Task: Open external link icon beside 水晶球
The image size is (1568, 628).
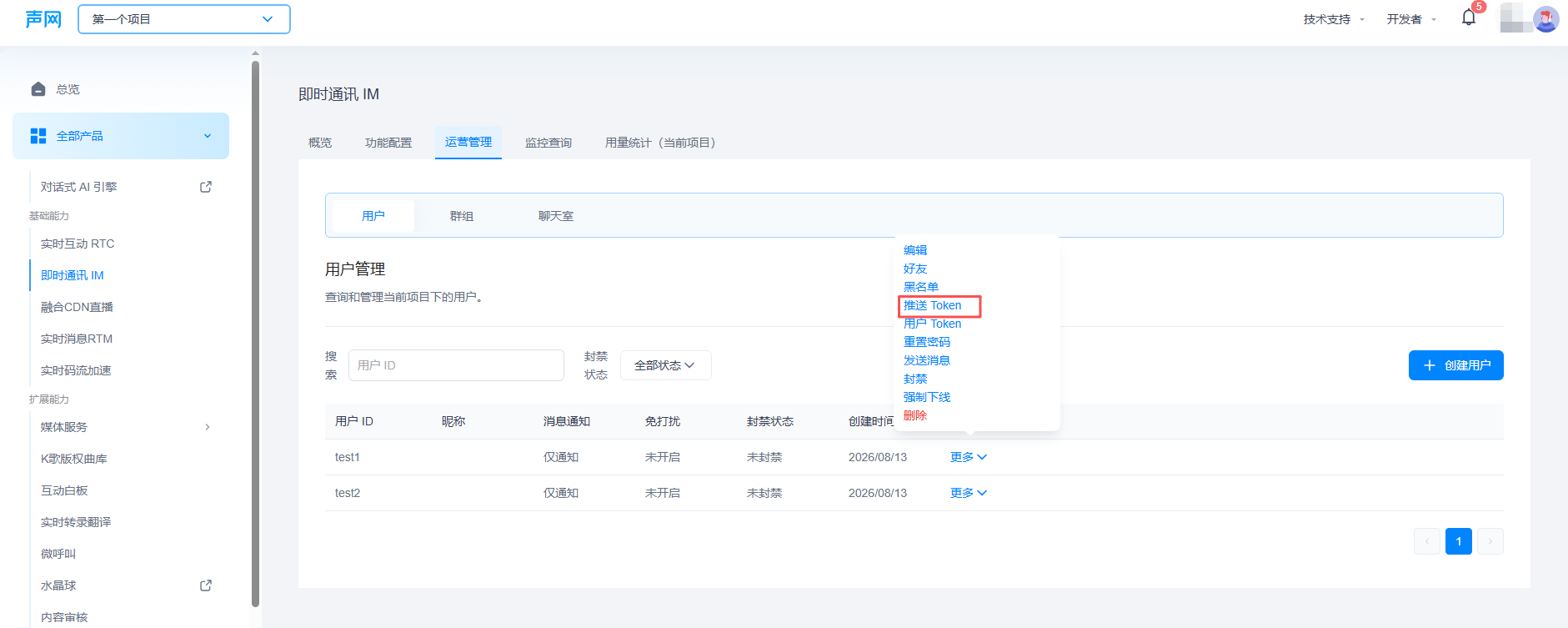Action: click(206, 585)
